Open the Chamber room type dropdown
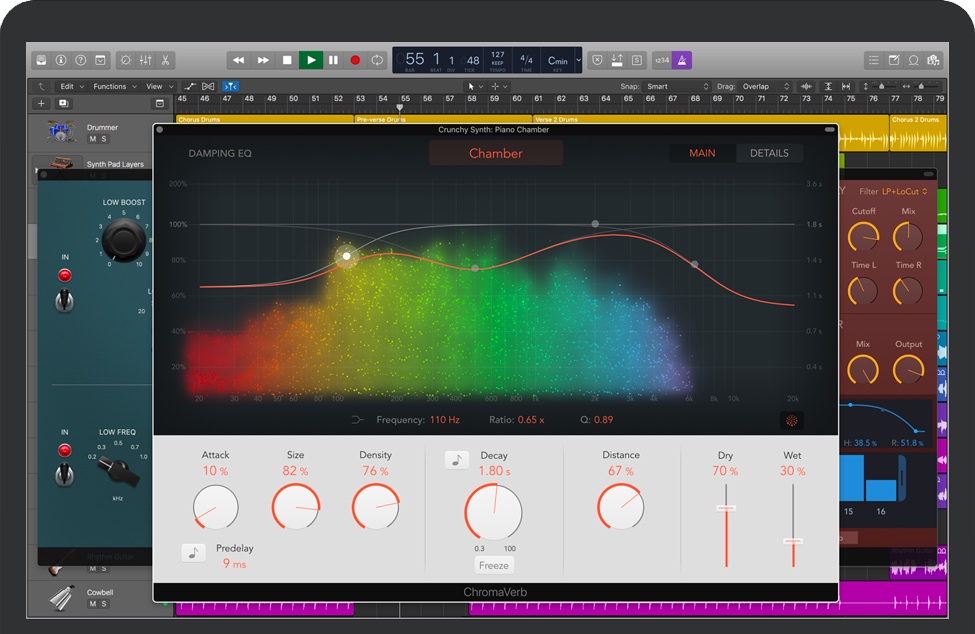 coord(496,153)
